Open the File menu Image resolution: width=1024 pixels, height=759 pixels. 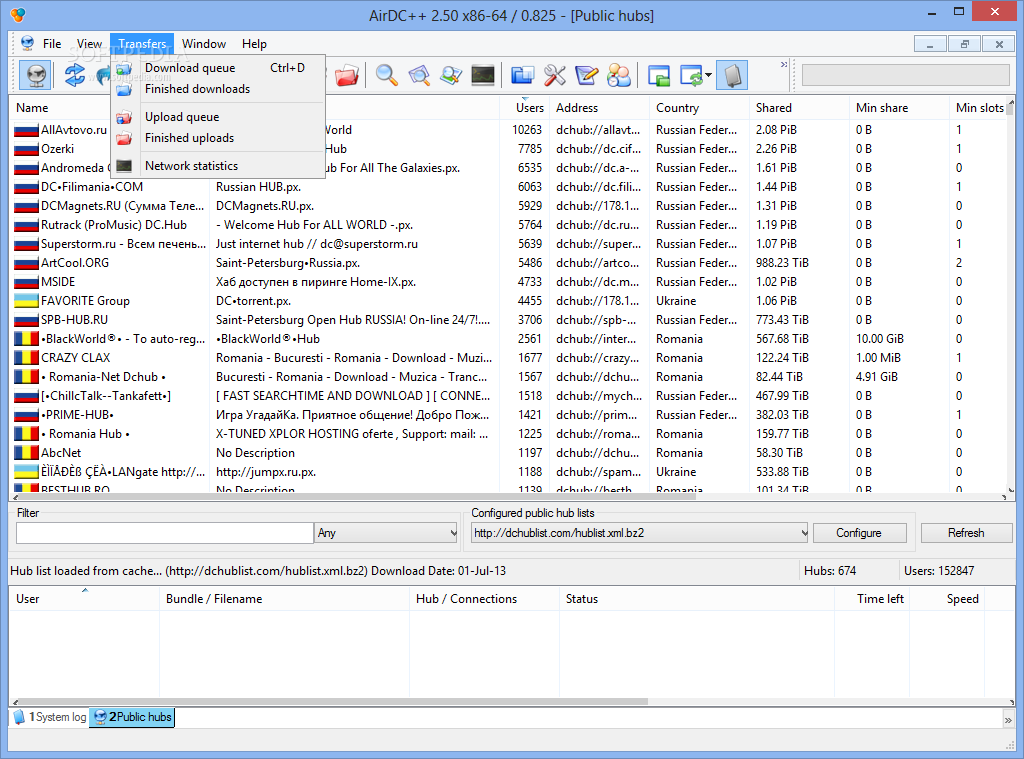[x=52, y=44]
